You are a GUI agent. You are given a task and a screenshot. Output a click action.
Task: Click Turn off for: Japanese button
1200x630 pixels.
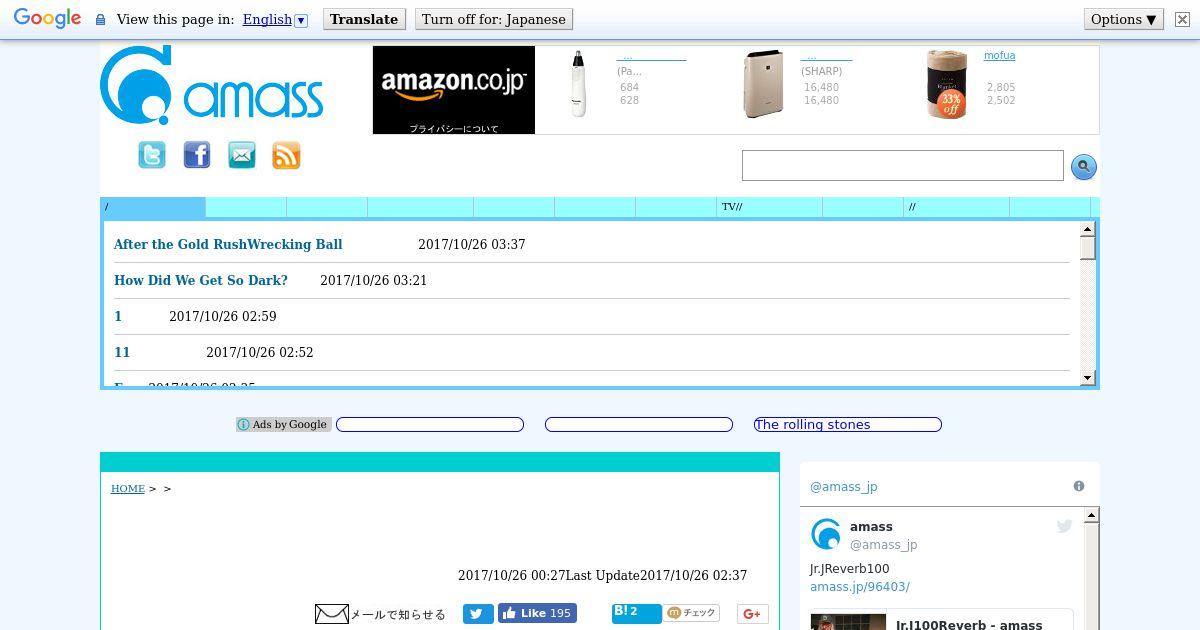click(494, 19)
